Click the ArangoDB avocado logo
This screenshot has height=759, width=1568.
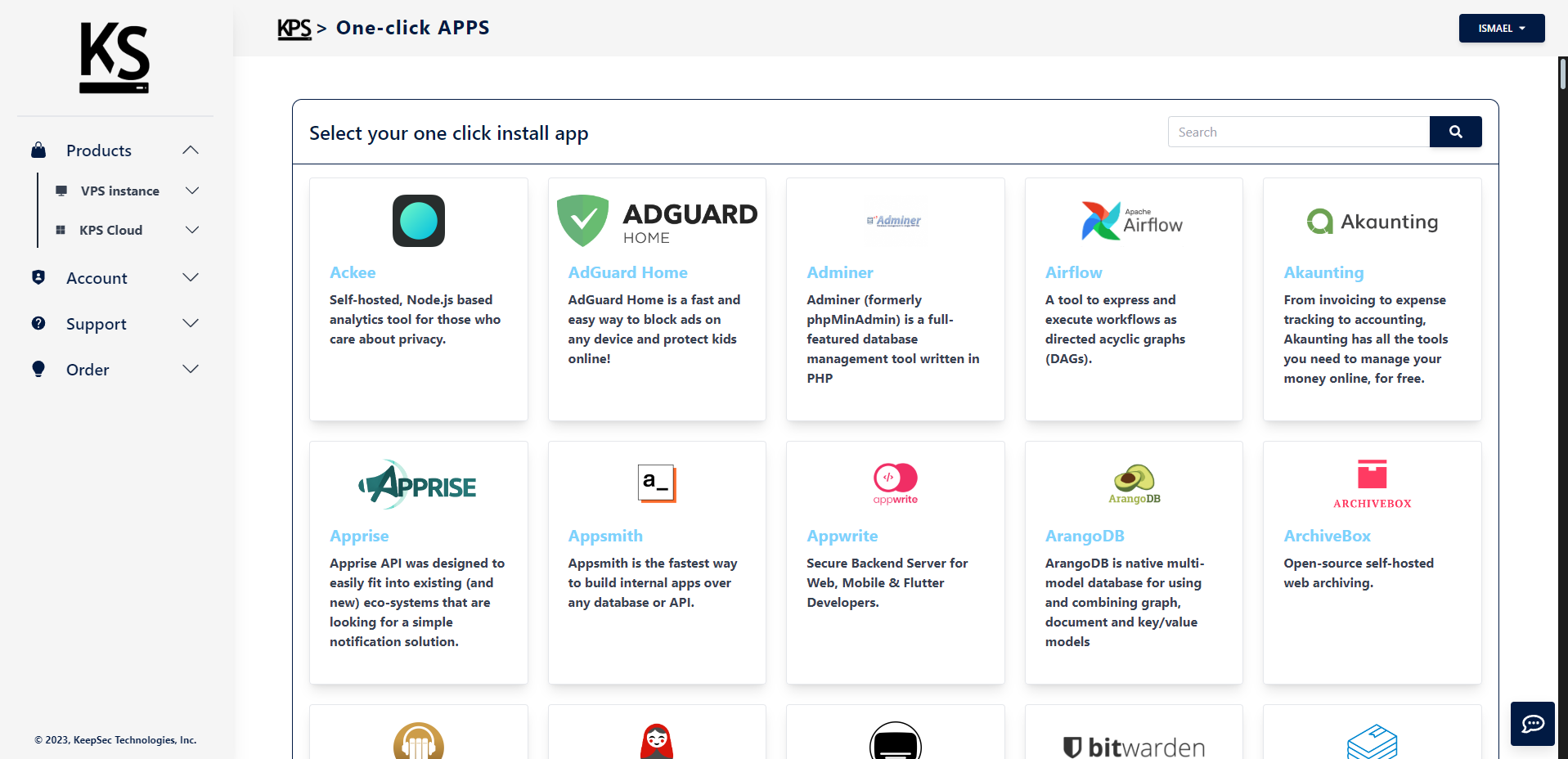point(1134,484)
